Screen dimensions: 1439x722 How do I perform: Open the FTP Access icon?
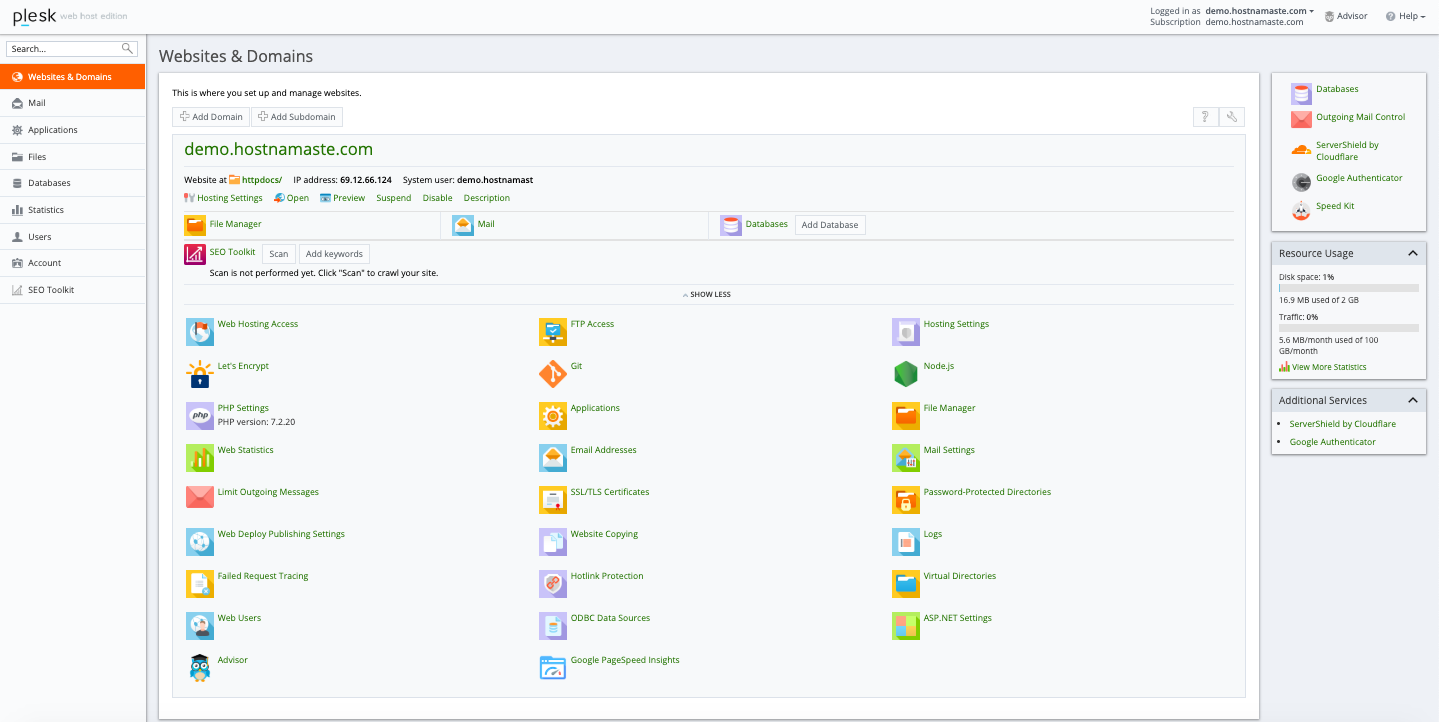point(553,332)
